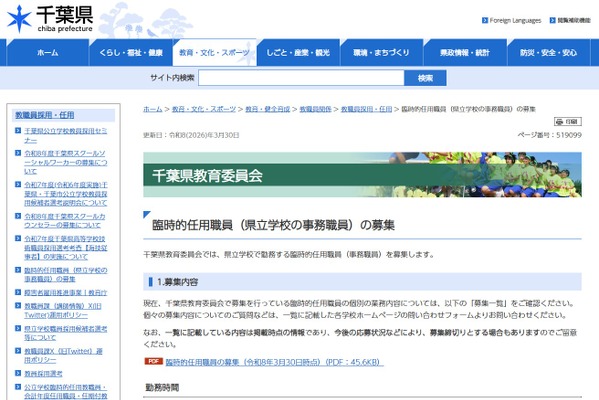599x400 pixels.
Task: Click the Chiba Prefecture star logo
Action: point(19,18)
